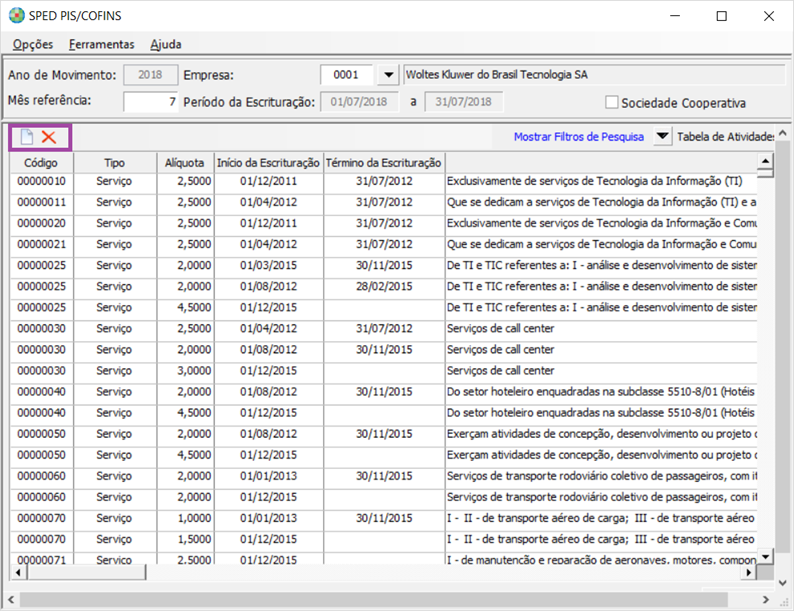Open the Ferramentas menu

(101, 44)
